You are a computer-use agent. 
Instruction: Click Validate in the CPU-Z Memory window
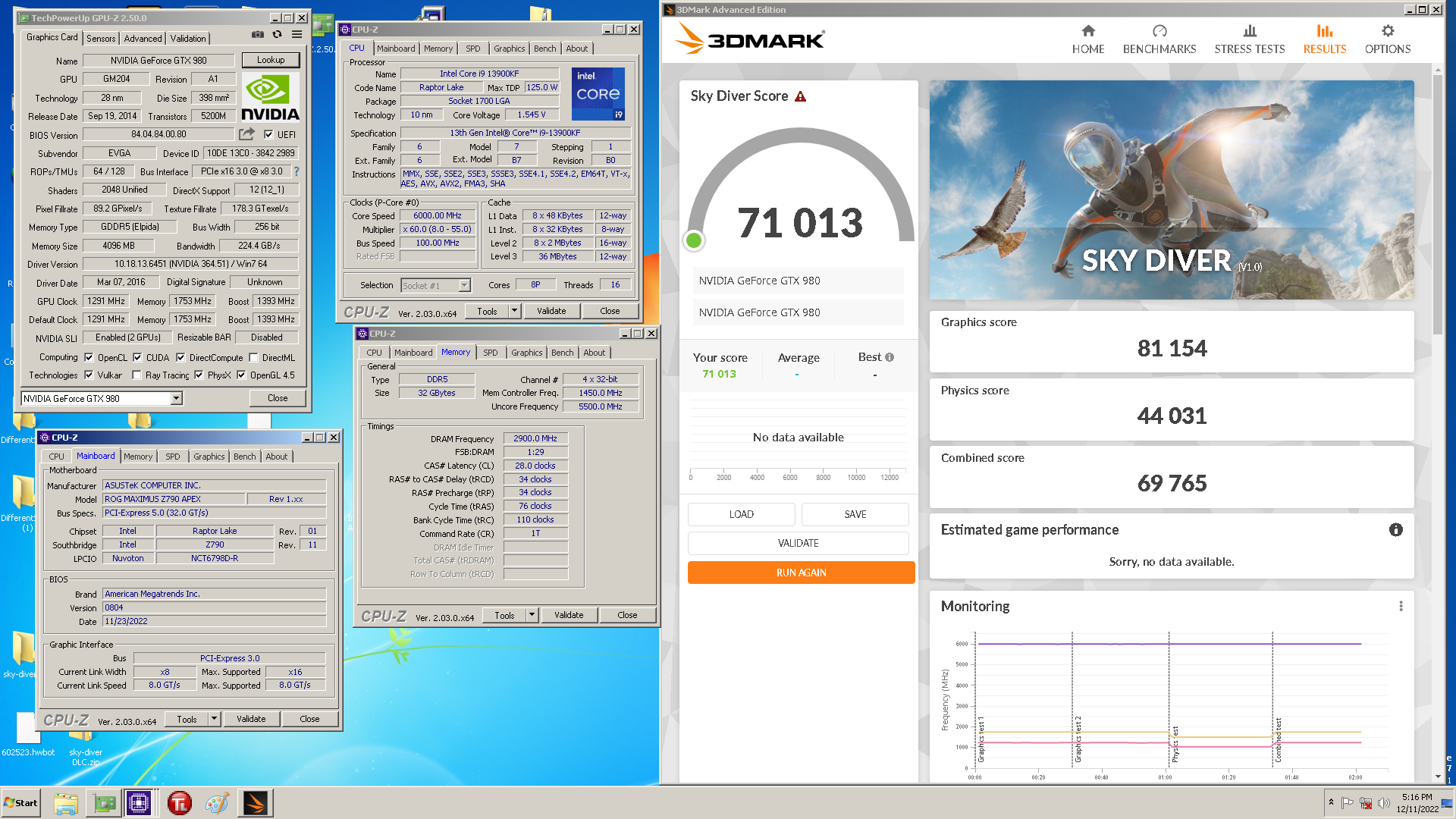pos(569,615)
